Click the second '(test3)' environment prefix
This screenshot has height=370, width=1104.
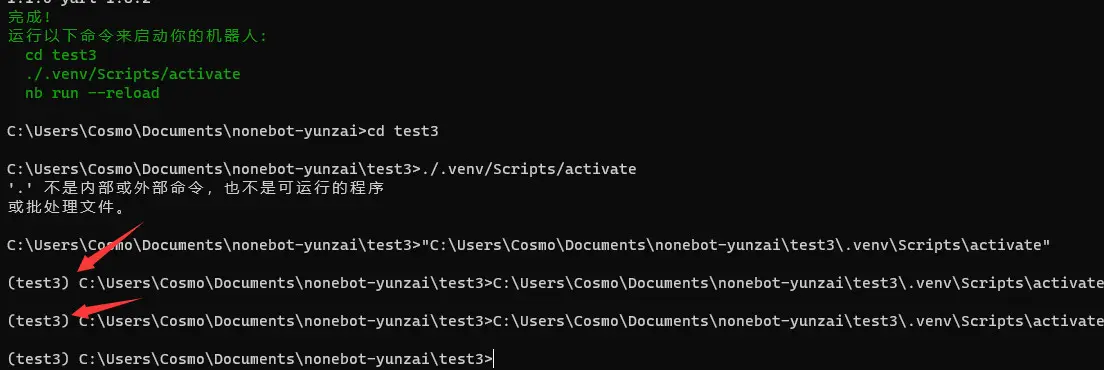pyautogui.click(x=38, y=321)
